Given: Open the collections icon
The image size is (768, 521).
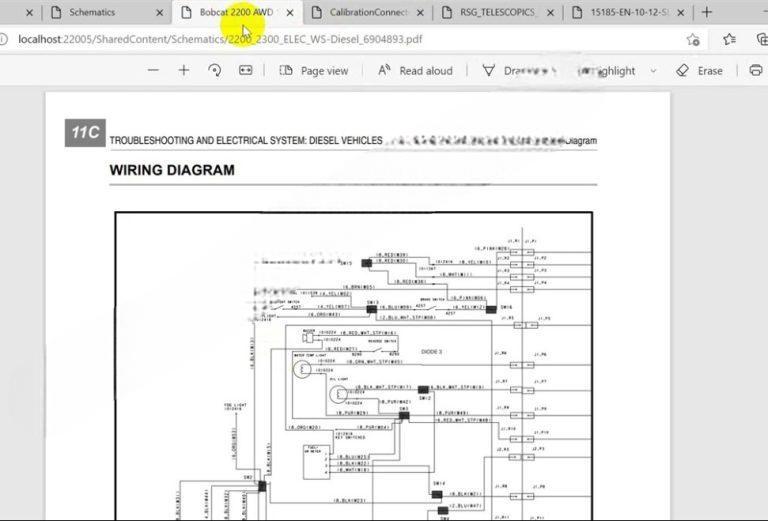Looking at the screenshot, I should click(762, 39).
